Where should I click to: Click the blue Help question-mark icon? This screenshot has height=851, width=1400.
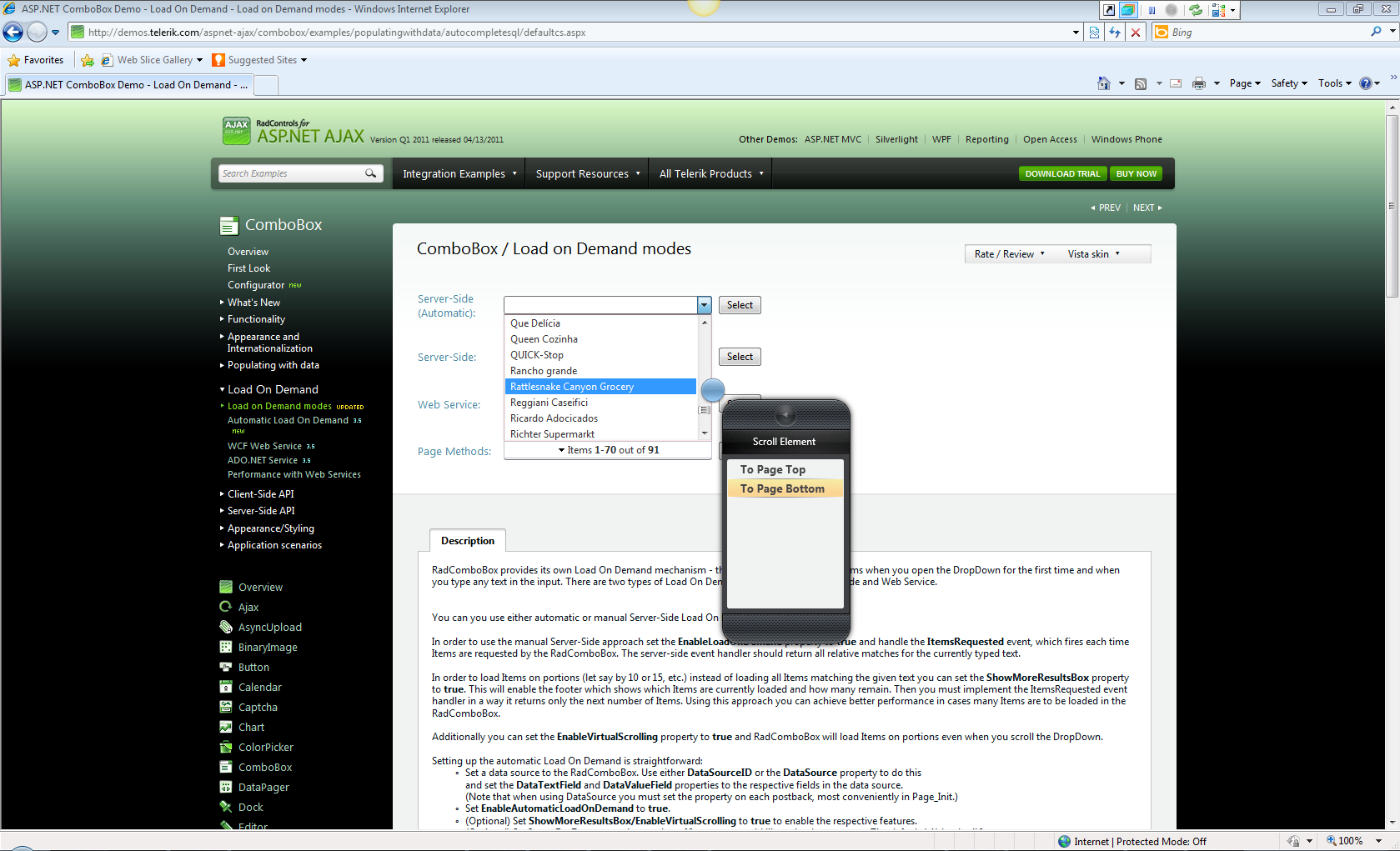point(1366,83)
